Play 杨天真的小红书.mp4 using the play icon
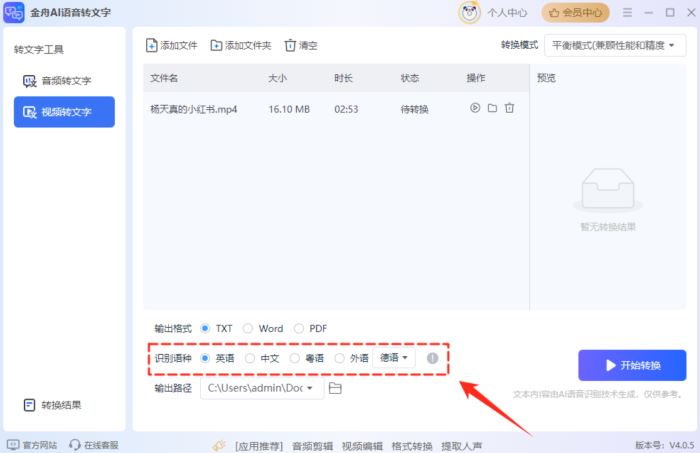The width and height of the screenshot is (700, 453). (x=475, y=108)
